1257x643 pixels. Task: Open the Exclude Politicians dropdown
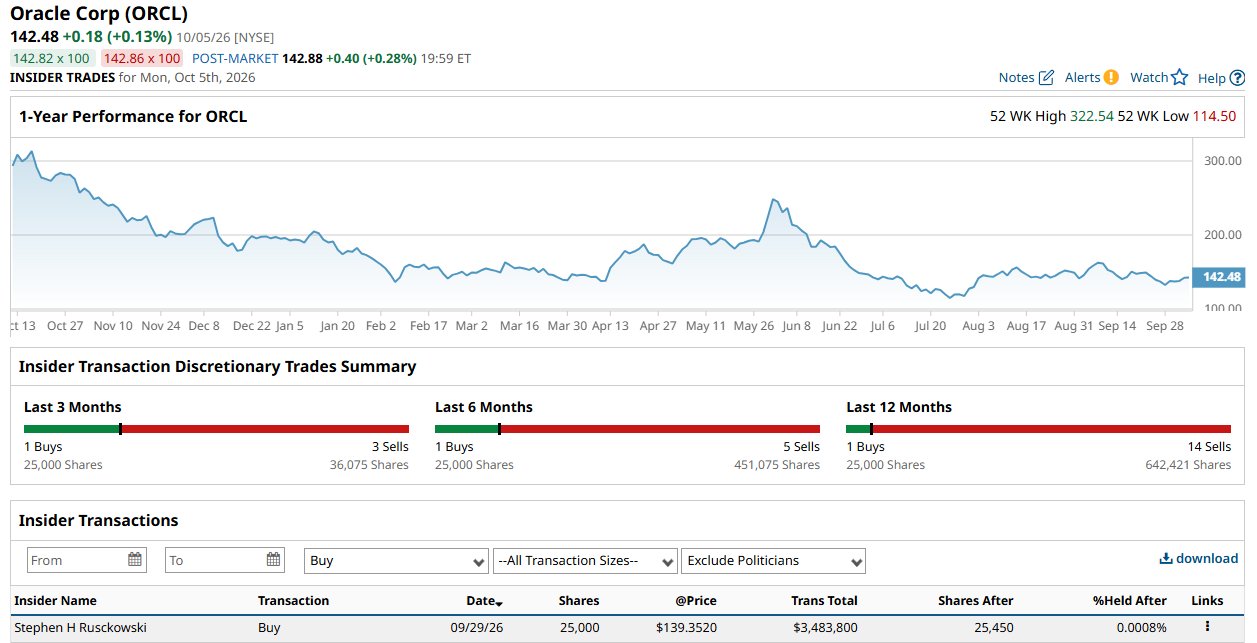coord(773,561)
